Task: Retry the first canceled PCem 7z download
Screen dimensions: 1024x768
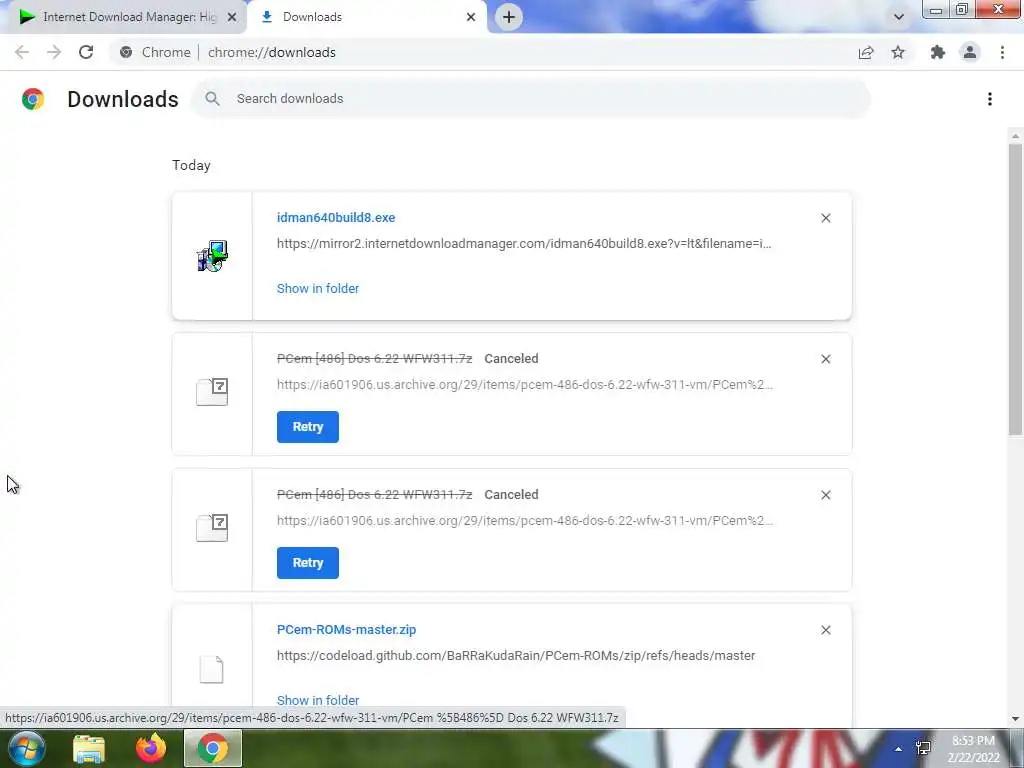Action: pos(308,427)
